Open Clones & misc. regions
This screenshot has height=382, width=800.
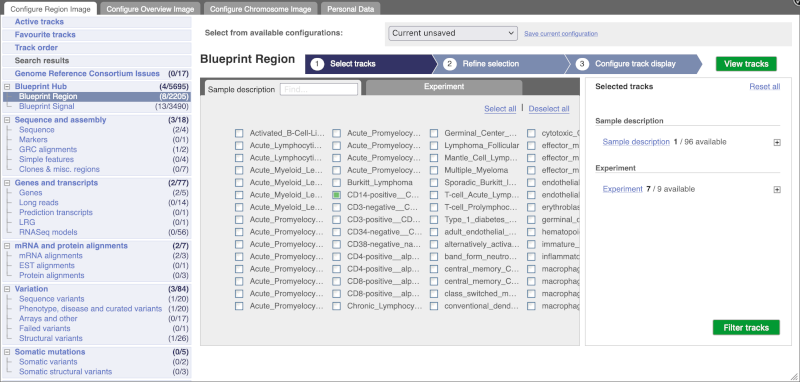coord(59,169)
